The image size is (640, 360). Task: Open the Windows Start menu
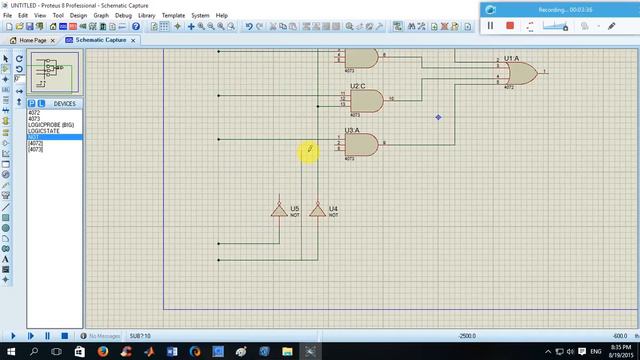point(11,351)
